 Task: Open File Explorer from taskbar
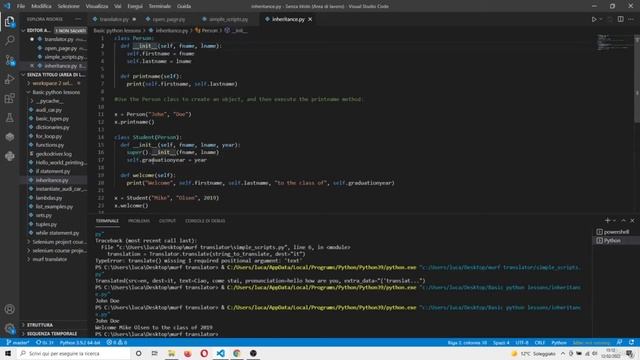(x=171, y=353)
